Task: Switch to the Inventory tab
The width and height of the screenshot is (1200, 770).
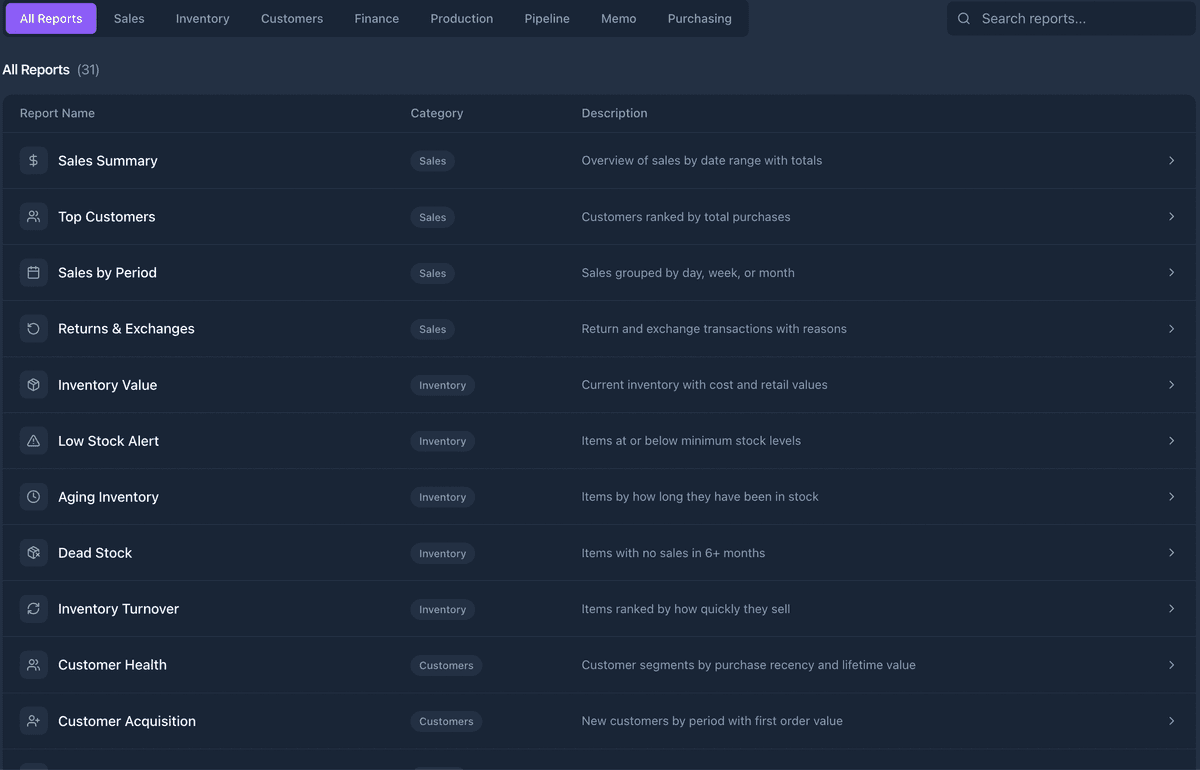Action: coord(202,18)
